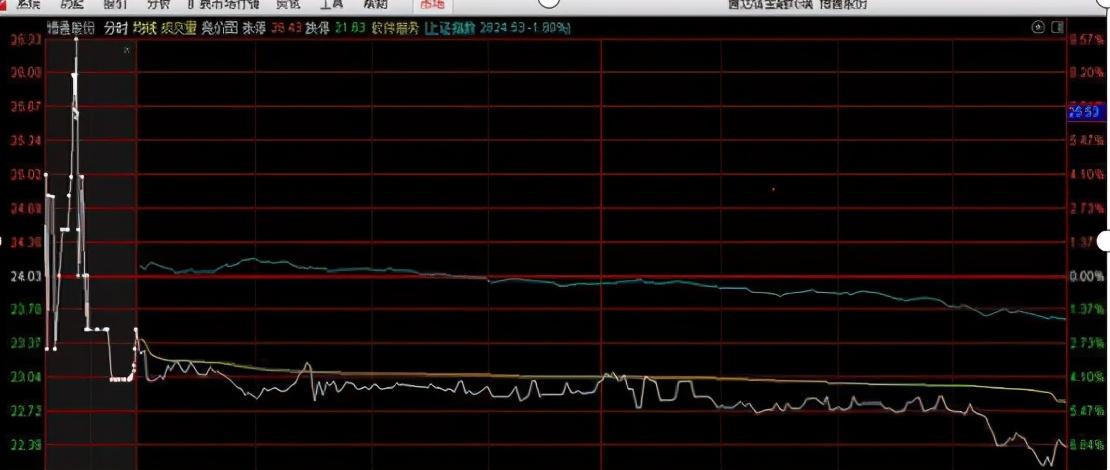Open the 分析 menu
1110x470 pixels.
coord(159,4)
